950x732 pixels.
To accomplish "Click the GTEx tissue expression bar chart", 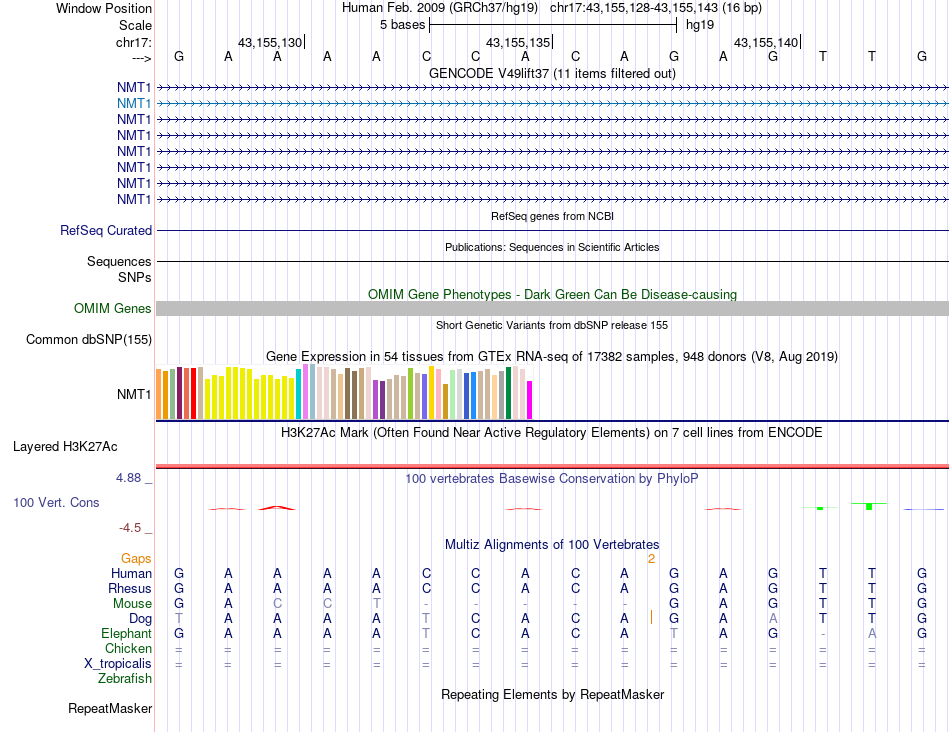I will pyautogui.click(x=344, y=392).
